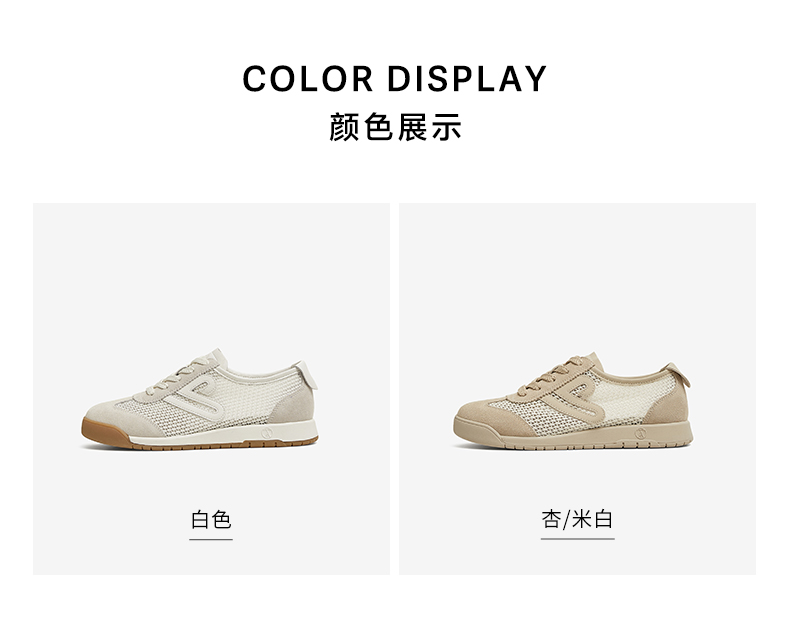Click round emblem on beige shoe midsole
Screen dimensions: 790x620
640,433
